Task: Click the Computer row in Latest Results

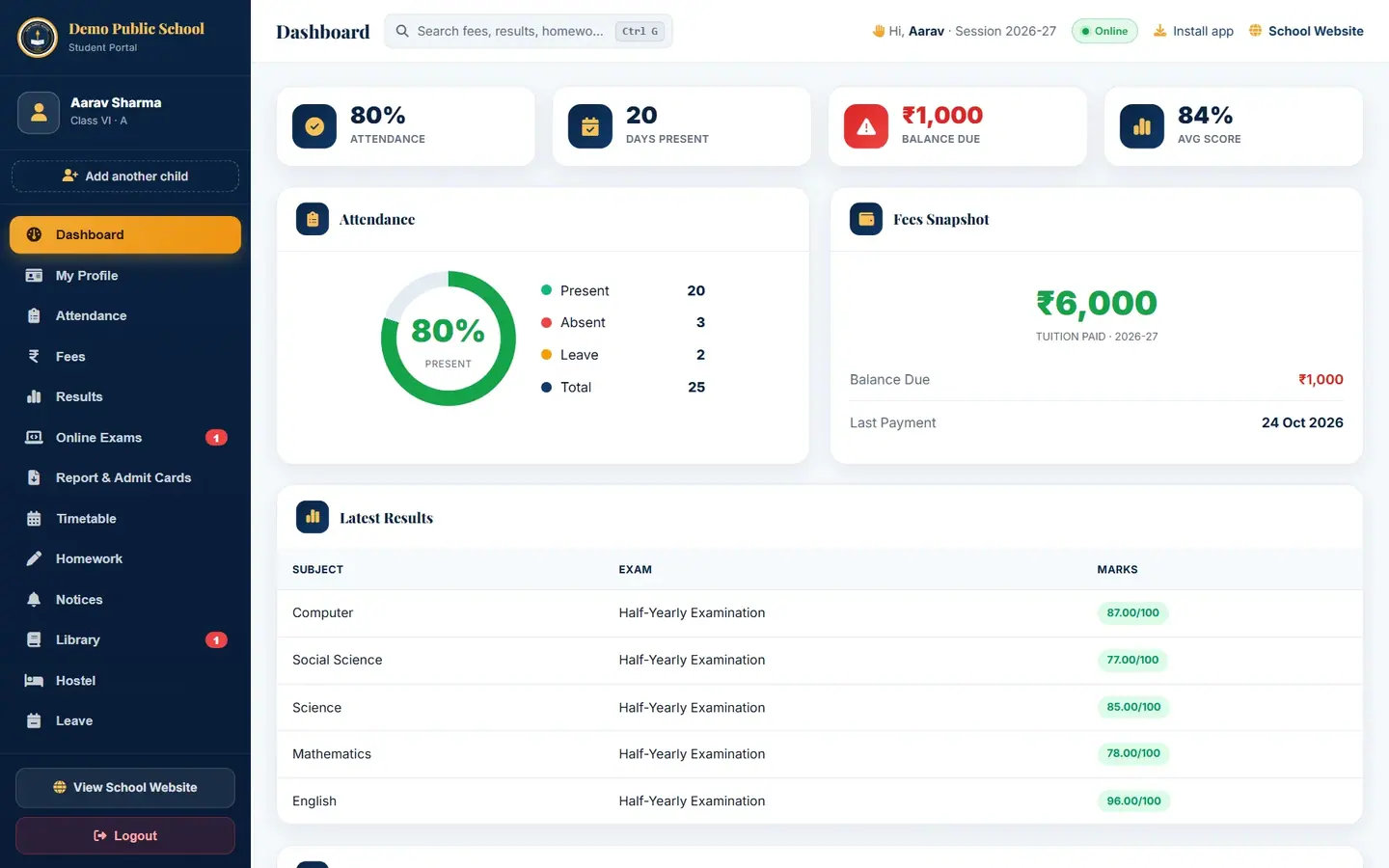Action: coord(820,613)
